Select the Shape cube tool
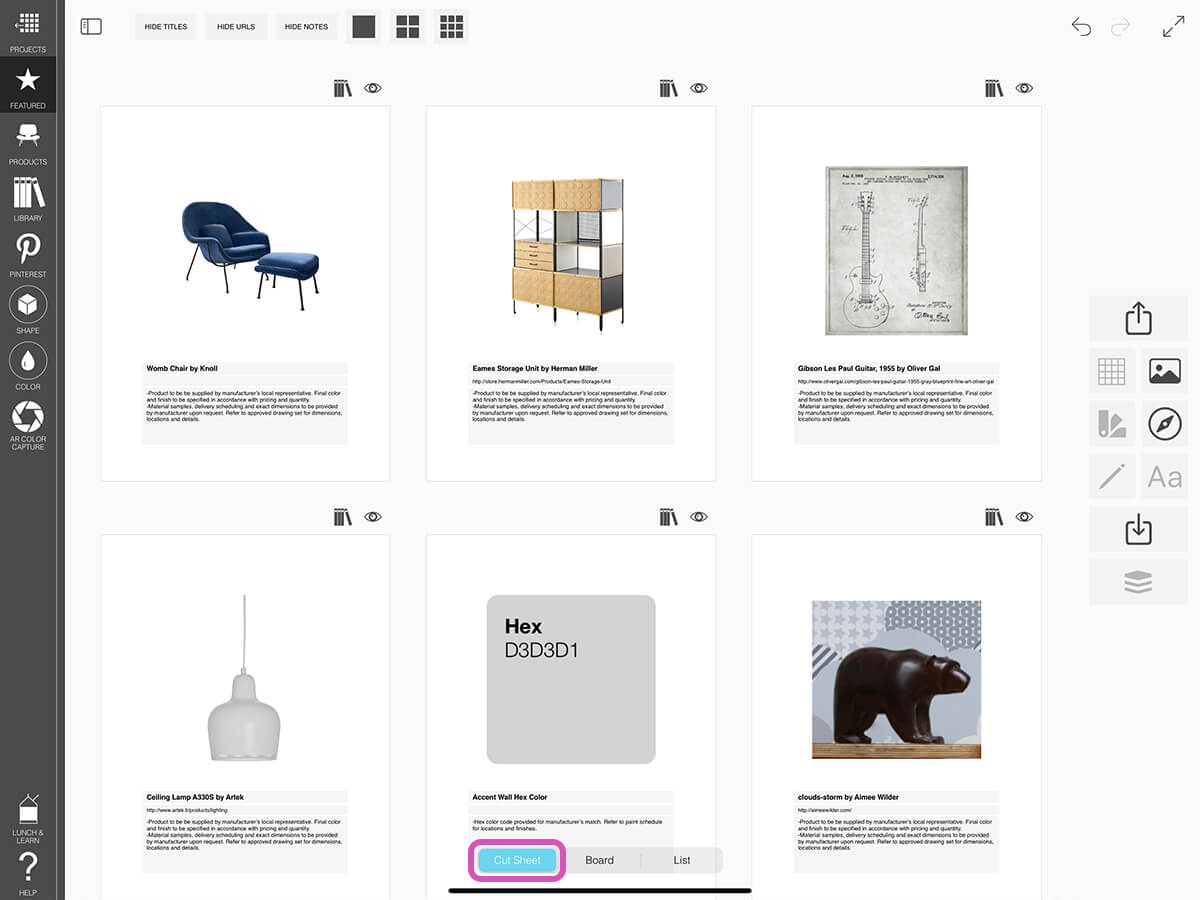This screenshot has height=900, width=1200. [28, 309]
